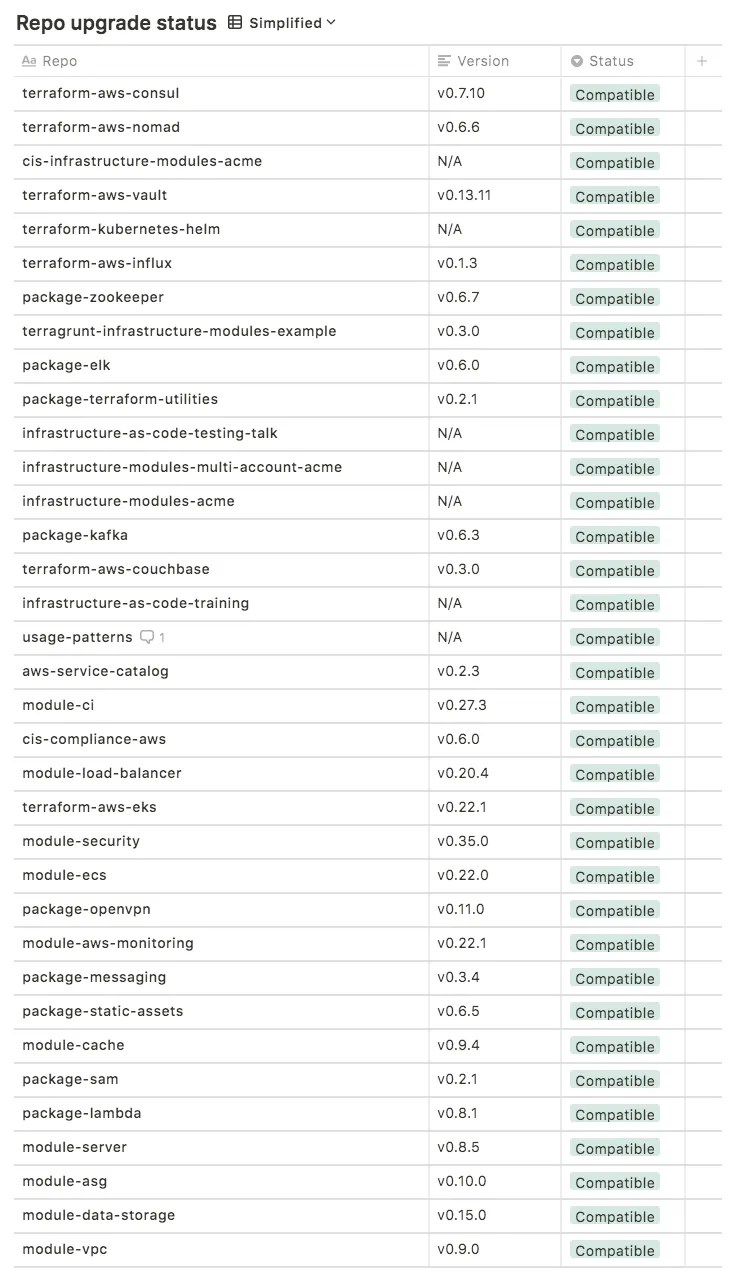Viewport: 734px width, 1276px height.
Task: Click package-terraform-utilities repo
Action: click(120, 399)
